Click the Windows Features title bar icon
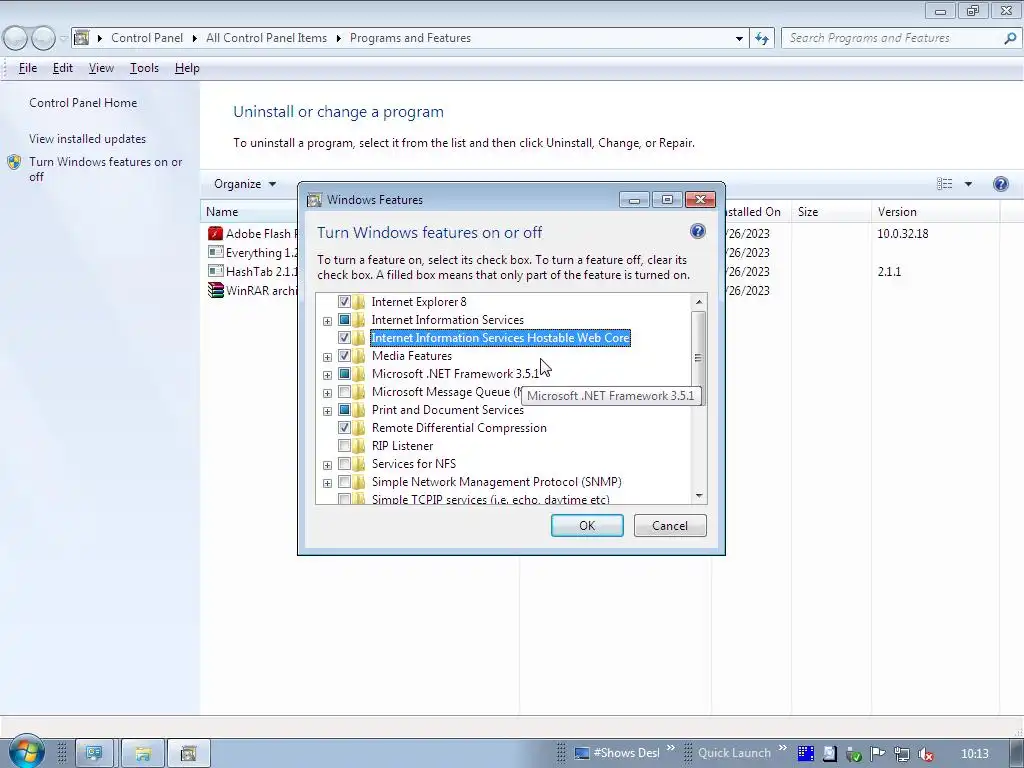 [314, 200]
